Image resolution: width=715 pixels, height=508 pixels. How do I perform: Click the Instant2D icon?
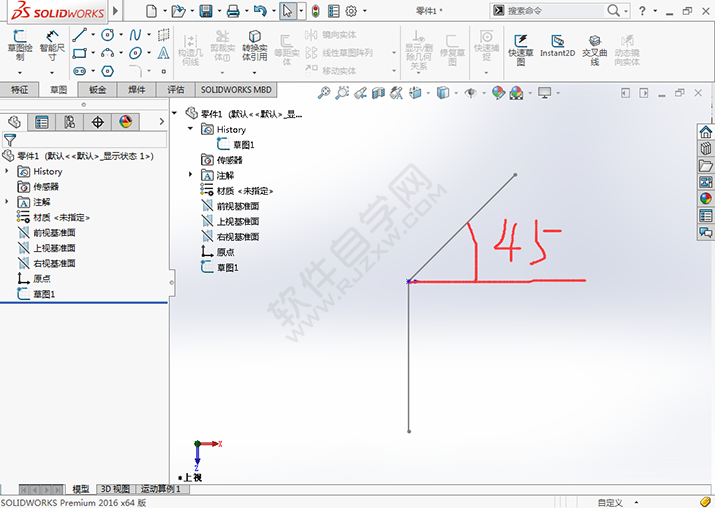click(x=557, y=46)
